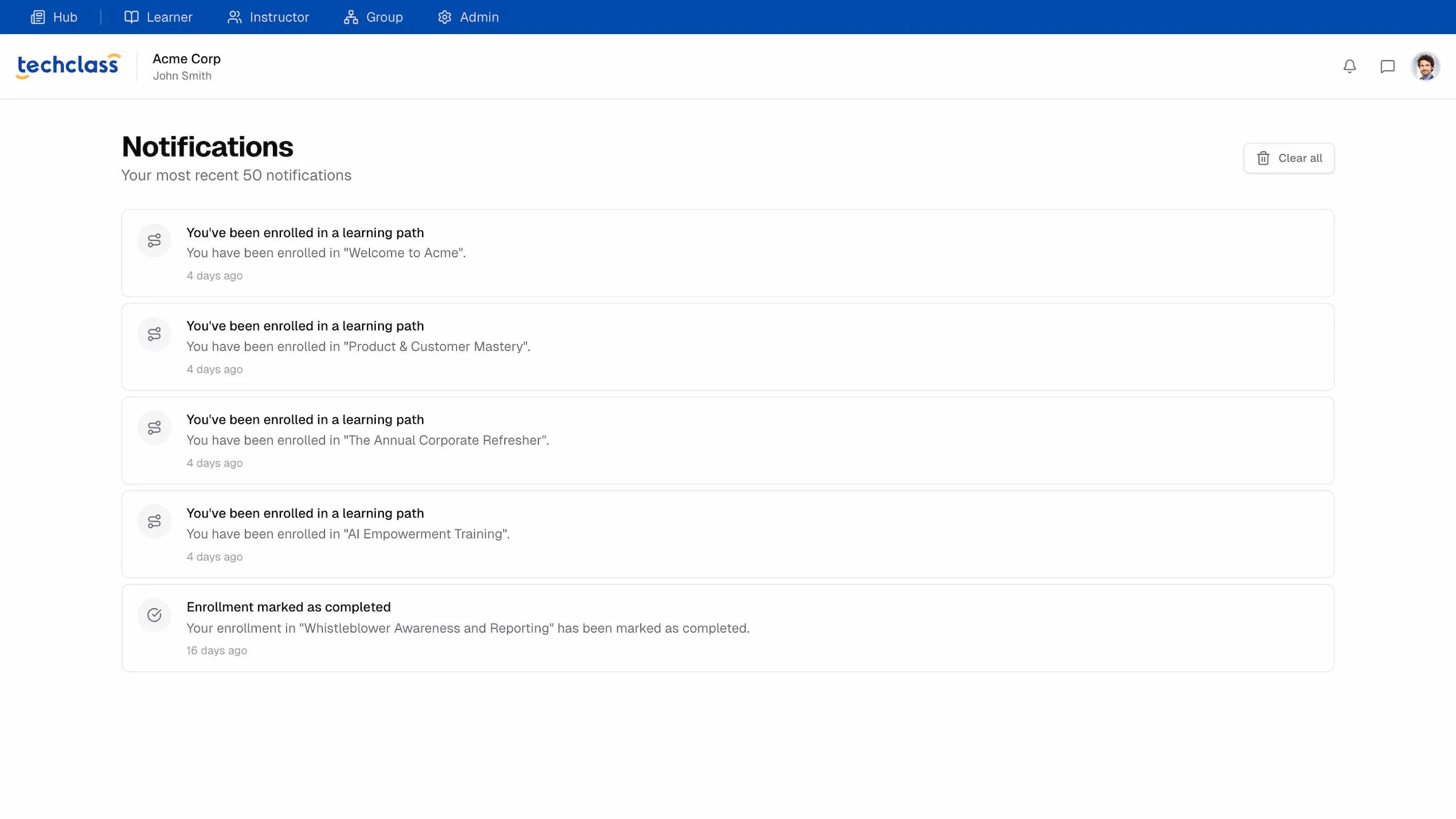
Task: Open the Admin settings gear icon
Action: pyautogui.click(x=445, y=16)
